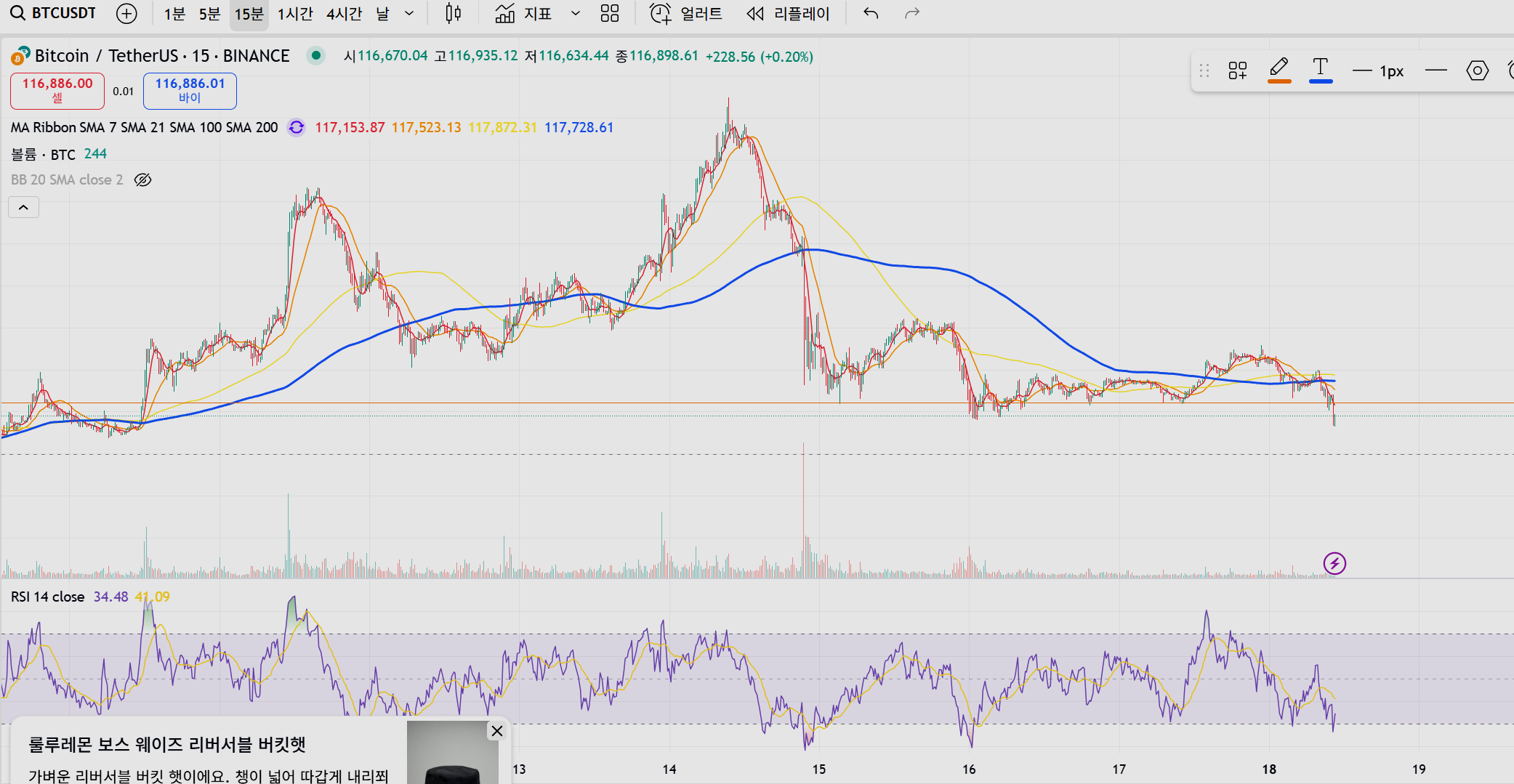
Task: Open the candlestick chart type menu
Action: tap(453, 14)
